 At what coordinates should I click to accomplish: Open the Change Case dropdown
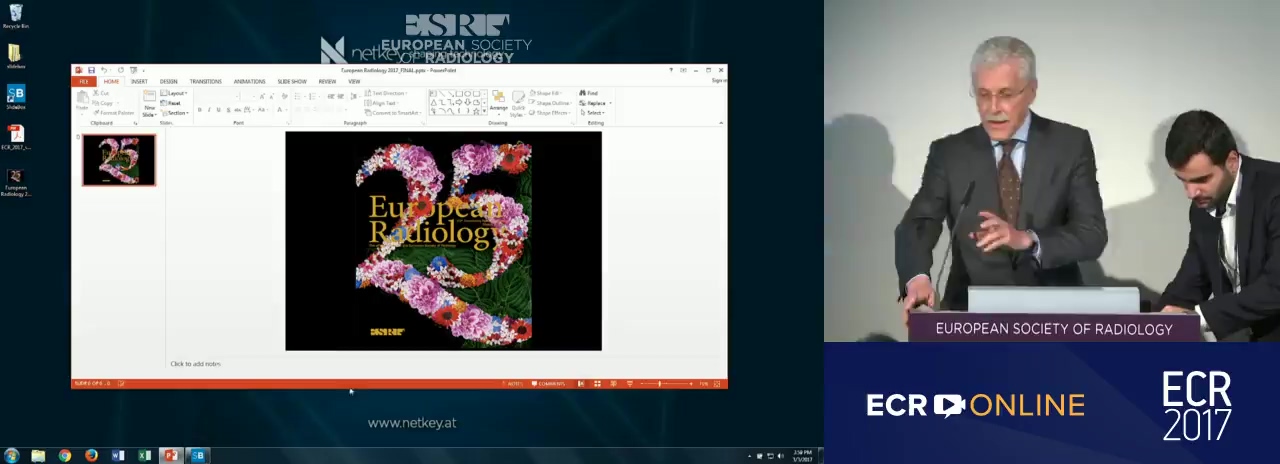click(x=263, y=110)
